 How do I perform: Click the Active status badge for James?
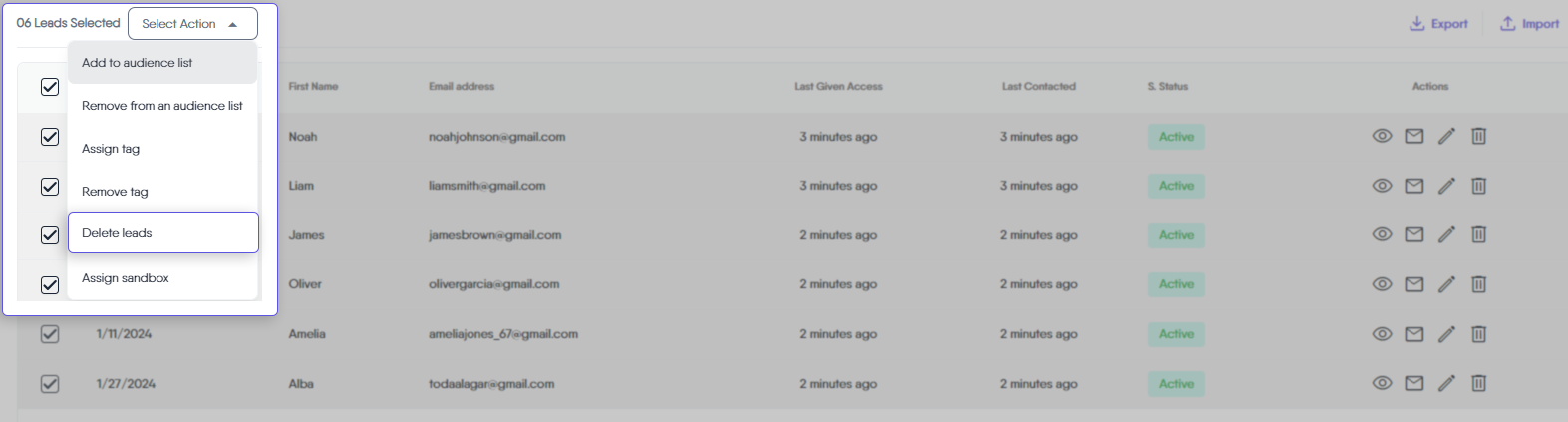(x=1176, y=235)
